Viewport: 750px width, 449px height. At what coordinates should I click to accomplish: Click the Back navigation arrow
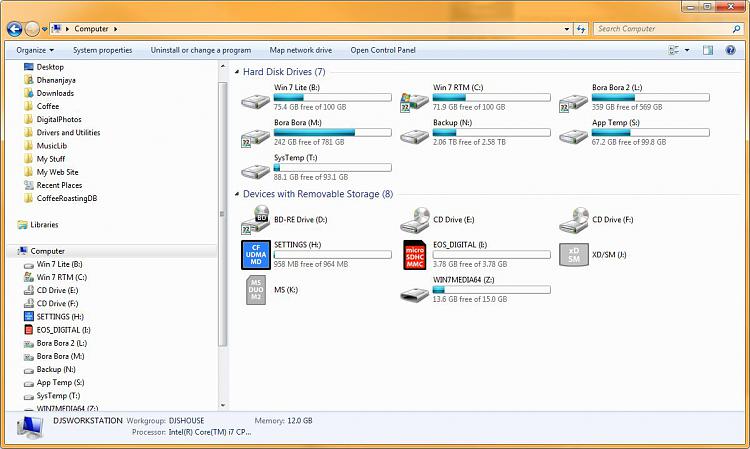pyautogui.click(x=14, y=29)
